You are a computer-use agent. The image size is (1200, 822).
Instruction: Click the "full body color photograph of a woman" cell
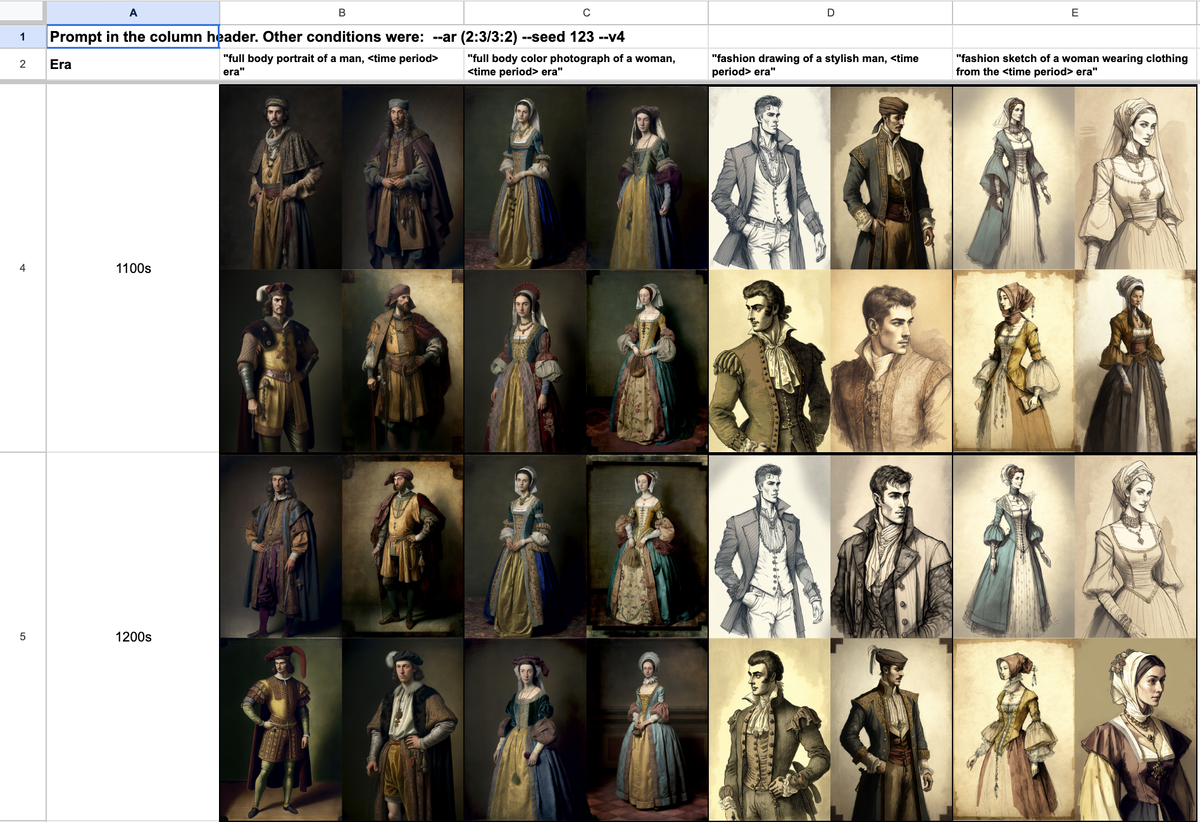586,65
